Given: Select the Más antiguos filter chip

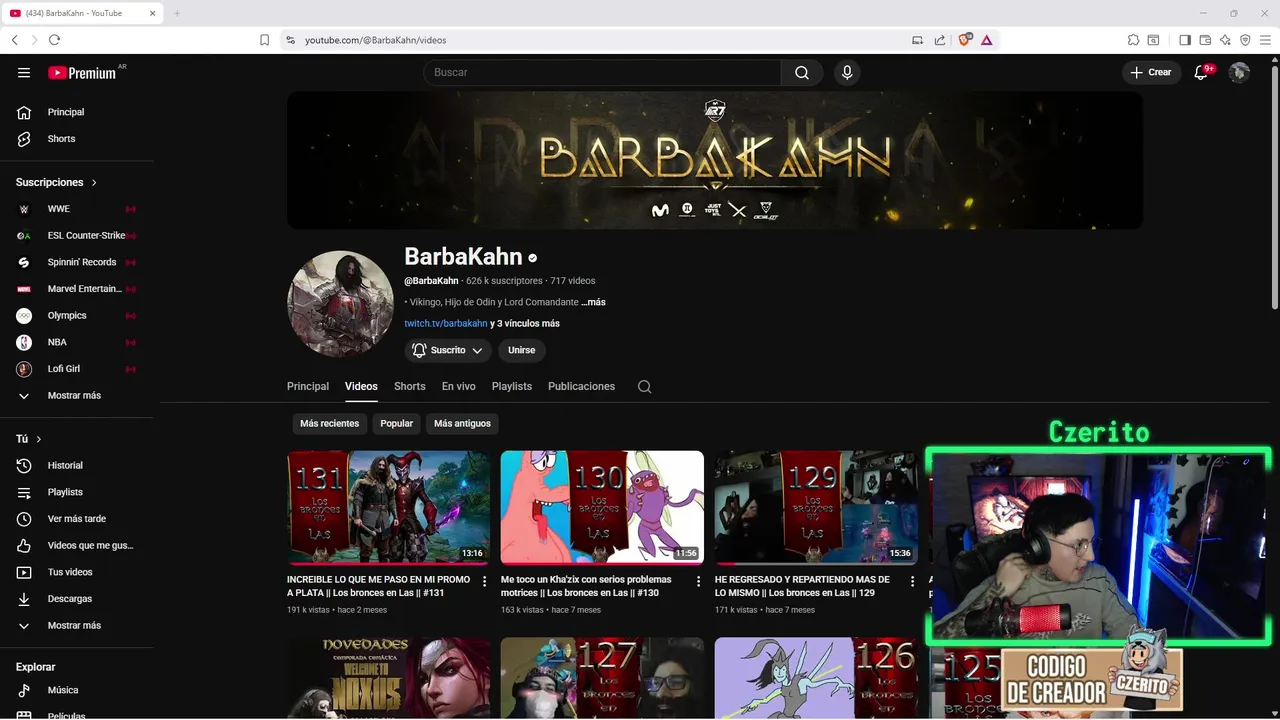Looking at the screenshot, I should pyautogui.click(x=462, y=424).
